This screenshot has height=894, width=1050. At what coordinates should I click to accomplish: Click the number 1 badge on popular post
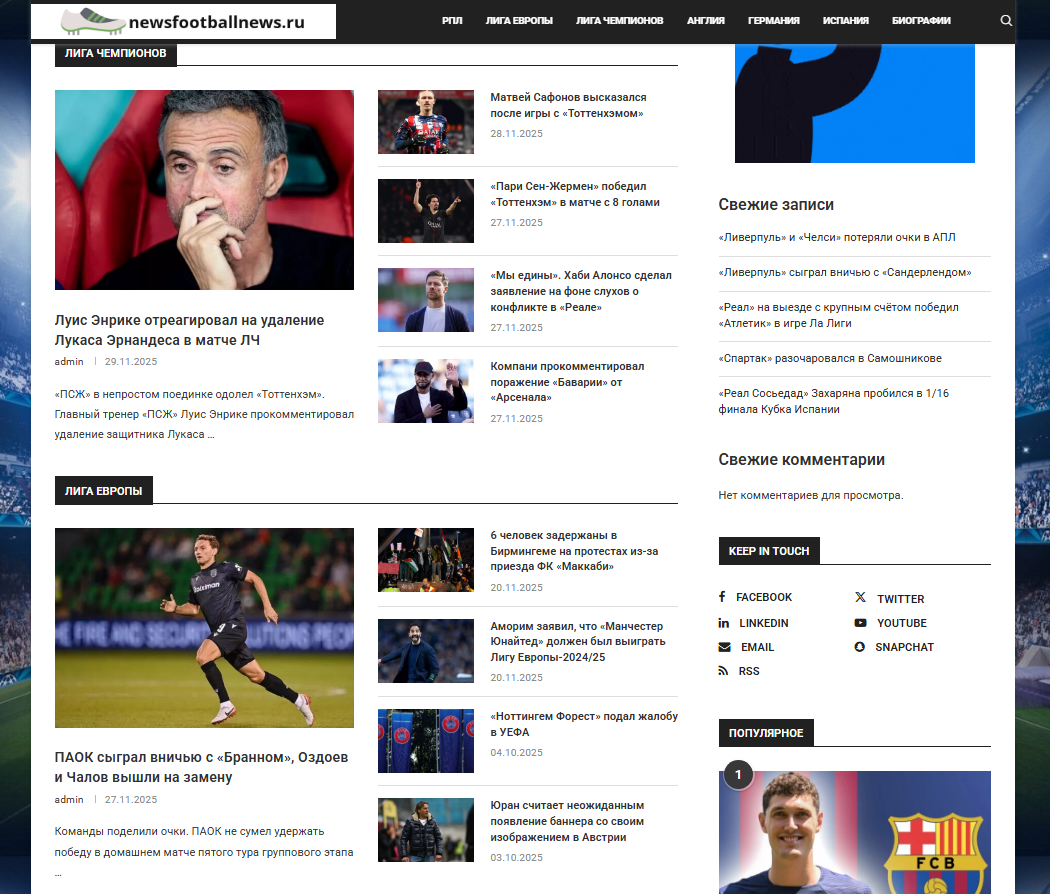click(x=739, y=775)
